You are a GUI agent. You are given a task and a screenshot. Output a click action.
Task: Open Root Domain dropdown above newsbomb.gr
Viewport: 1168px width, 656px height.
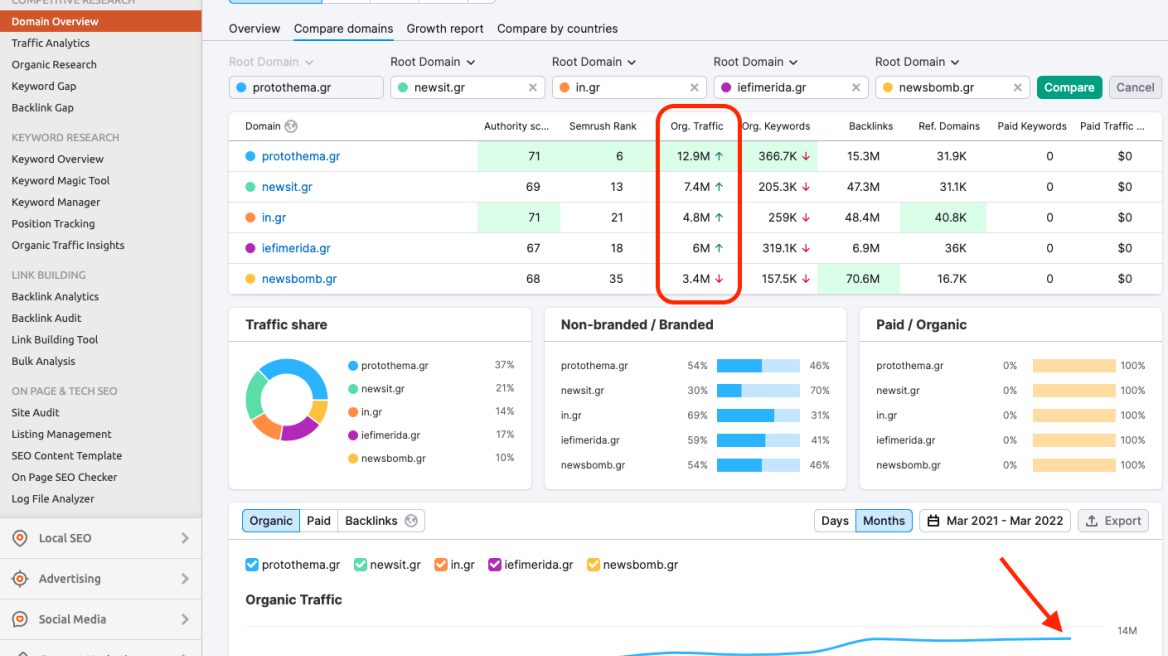click(x=917, y=62)
